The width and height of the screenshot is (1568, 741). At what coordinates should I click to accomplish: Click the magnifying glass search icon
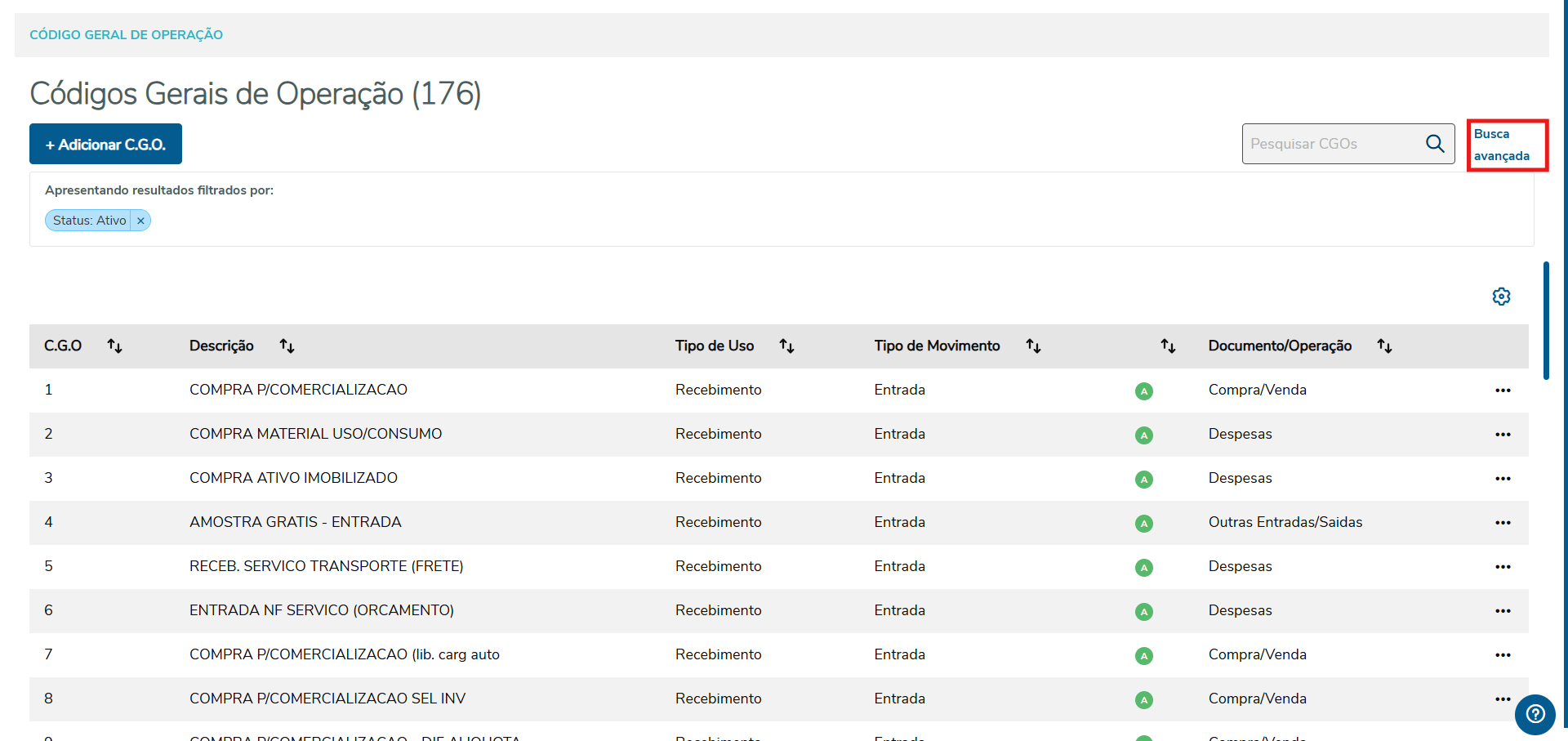point(1435,144)
